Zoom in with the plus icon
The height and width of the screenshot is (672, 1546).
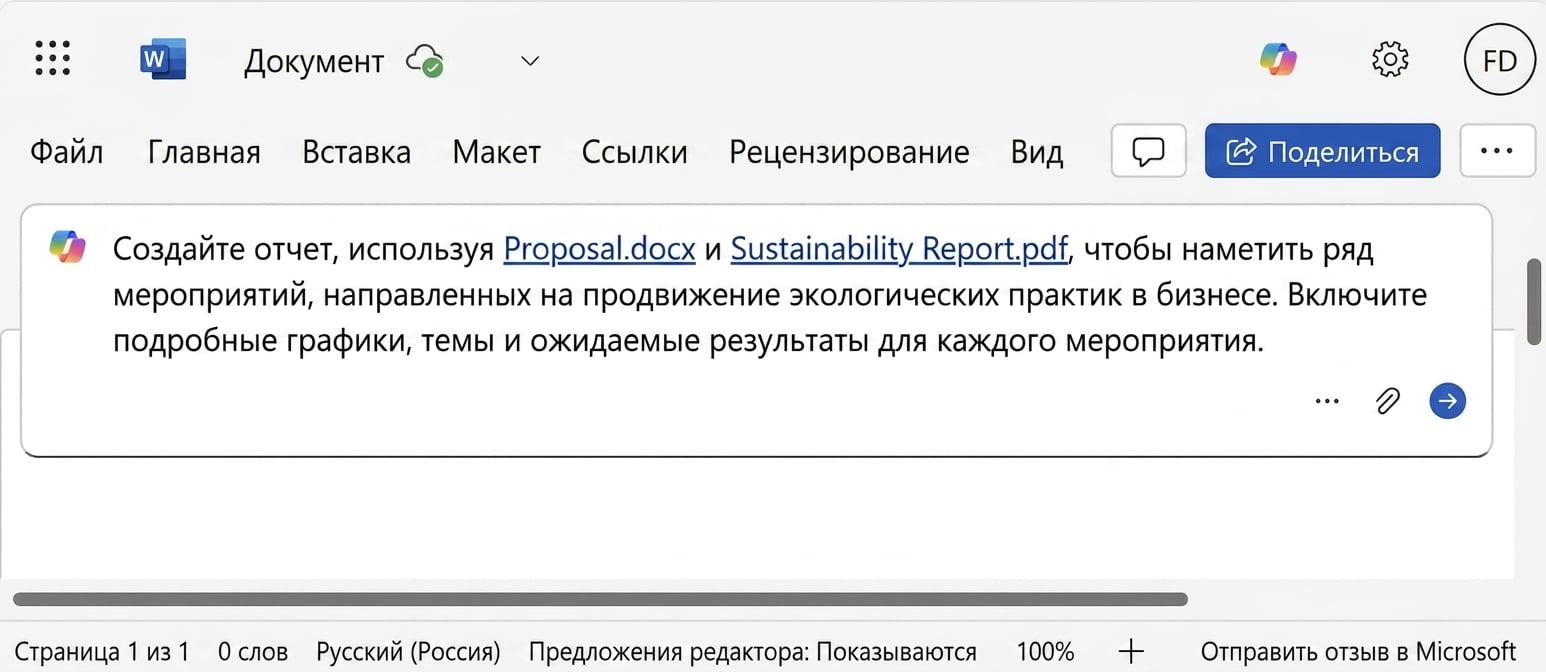pyautogui.click(x=1131, y=652)
